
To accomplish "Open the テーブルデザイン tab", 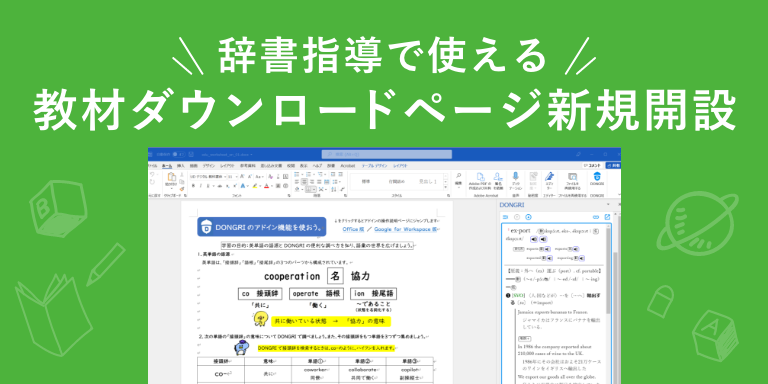I will coord(374,166).
